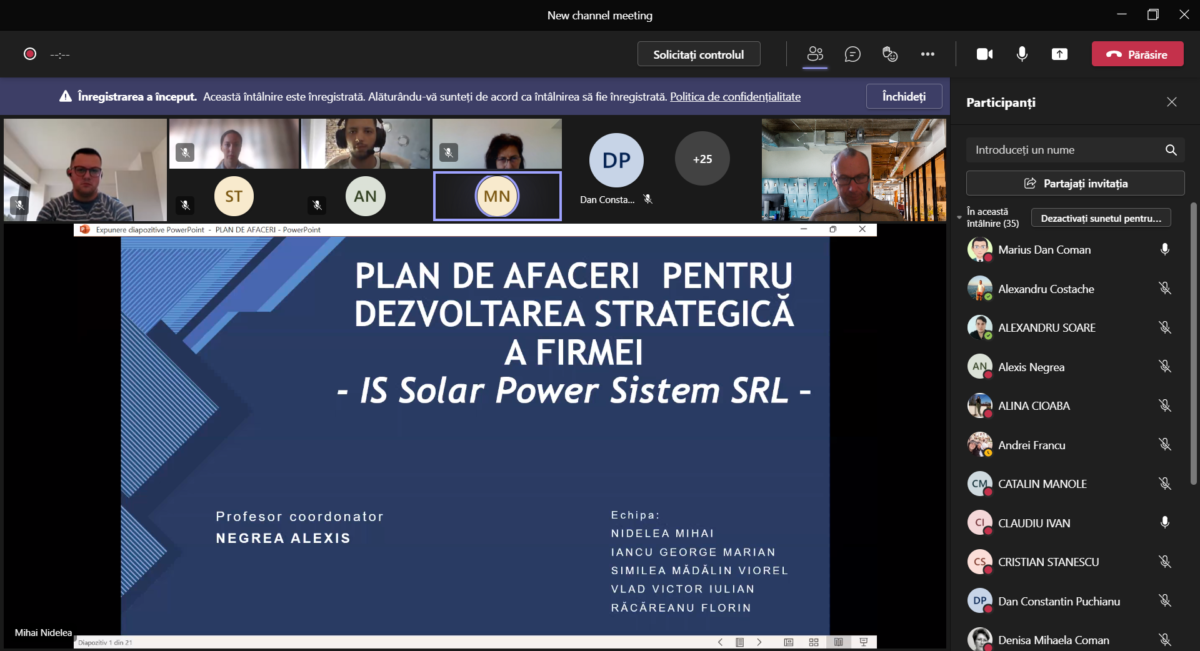Open the meeting chat icon
Viewport: 1200px width, 651px height.
[x=852, y=54]
